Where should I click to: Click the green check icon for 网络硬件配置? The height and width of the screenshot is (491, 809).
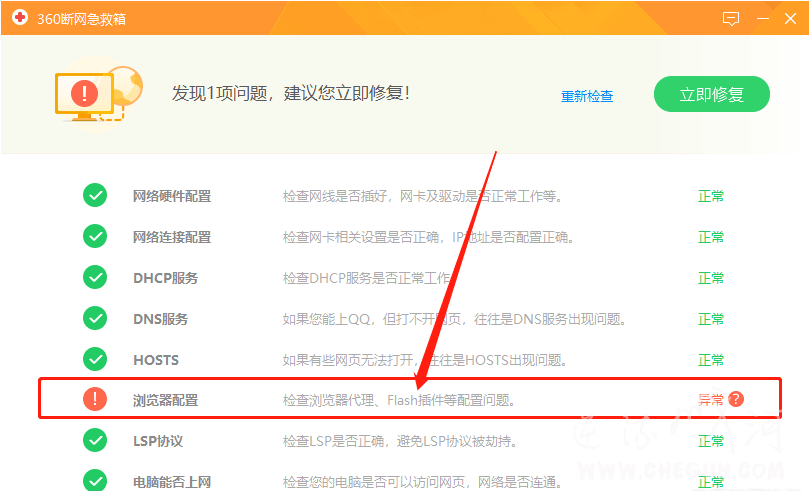[x=95, y=195]
